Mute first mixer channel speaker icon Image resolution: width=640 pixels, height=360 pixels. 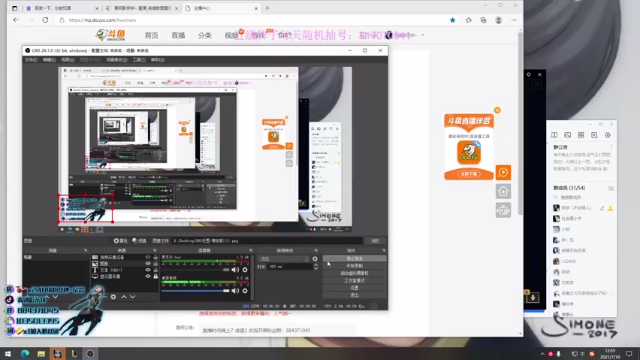coord(235,270)
